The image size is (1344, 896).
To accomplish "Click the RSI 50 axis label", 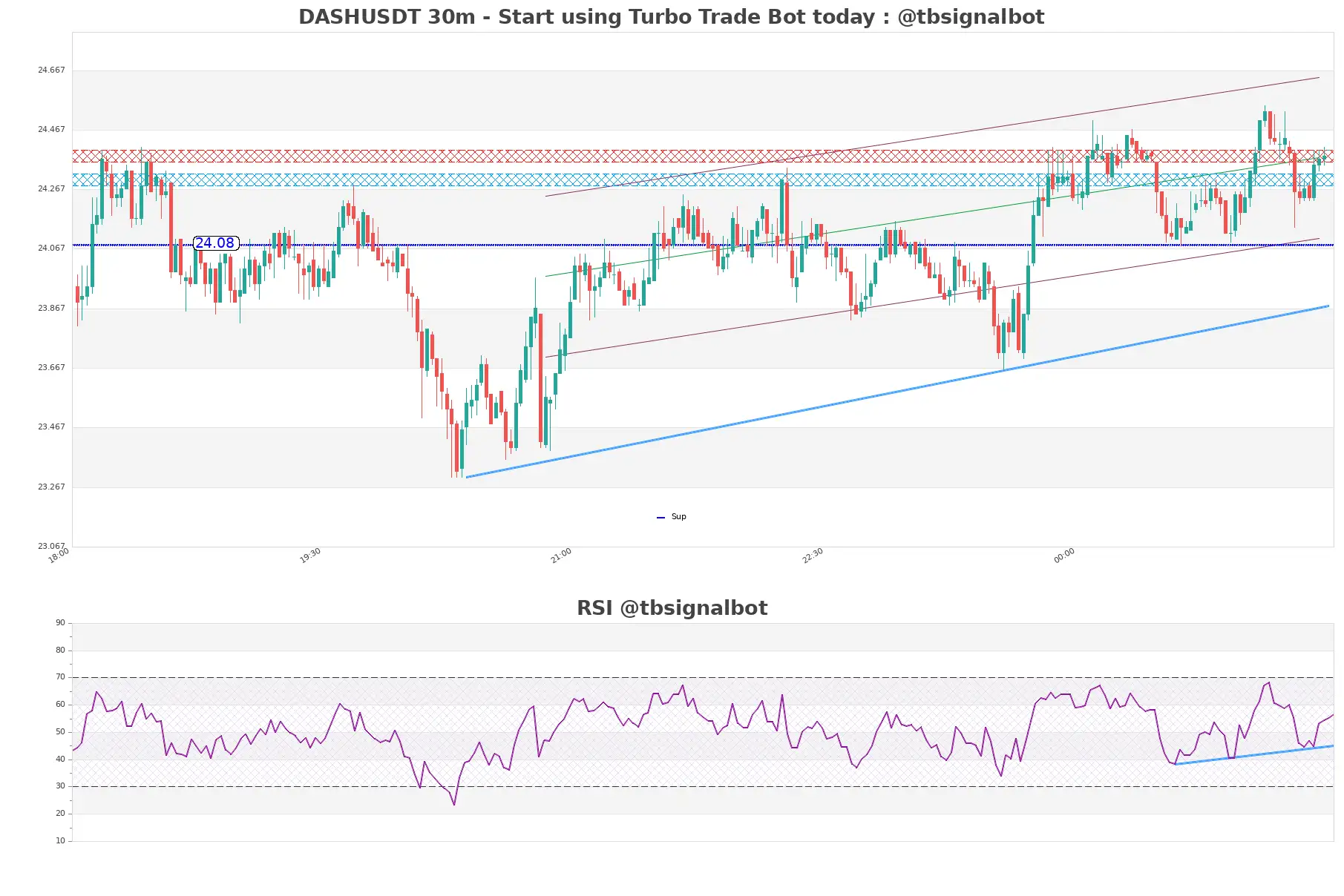I will 60,732.
